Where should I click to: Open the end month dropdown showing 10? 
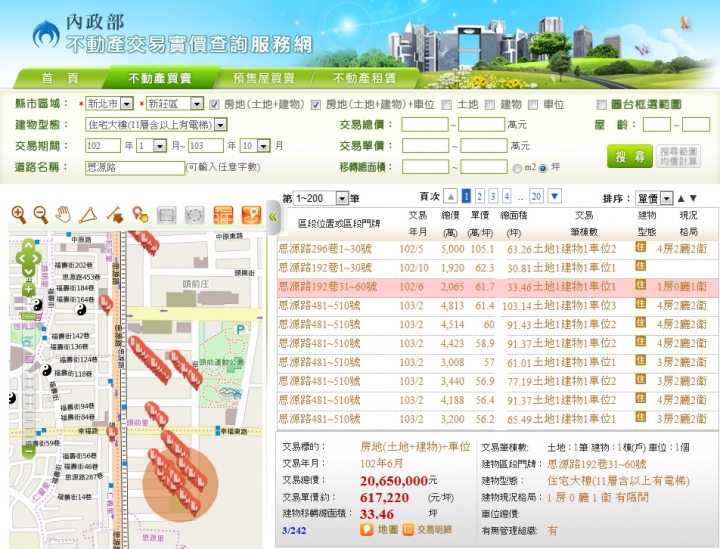(264, 146)
